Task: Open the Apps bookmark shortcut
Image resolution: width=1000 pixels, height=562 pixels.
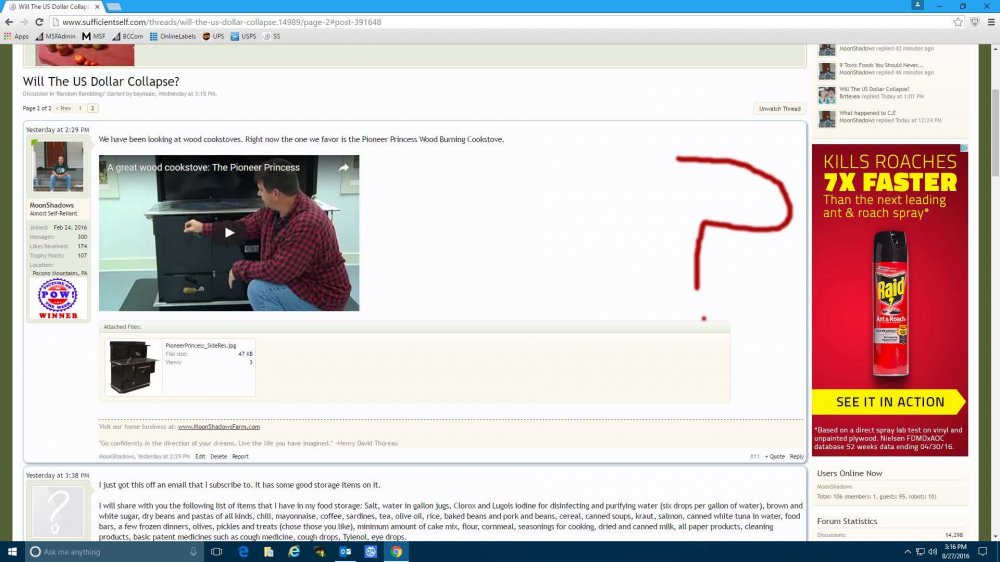Action: pos(17,36)
